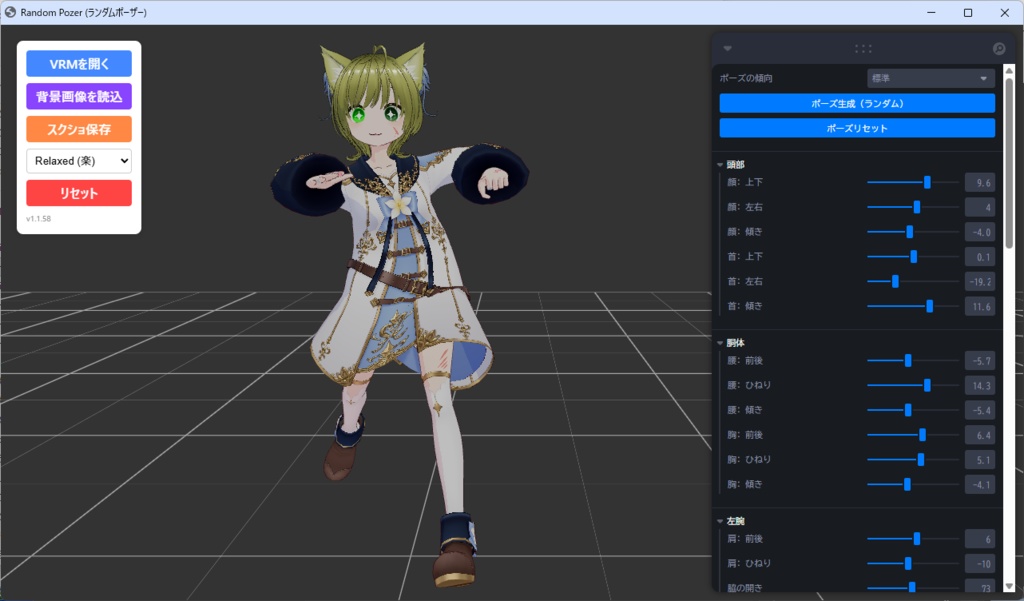Image resolution: width=1024 pixels, height=601 pixels.
Task: Click the Random Pozer app icon in titlebar
Action: coord(10,12)
